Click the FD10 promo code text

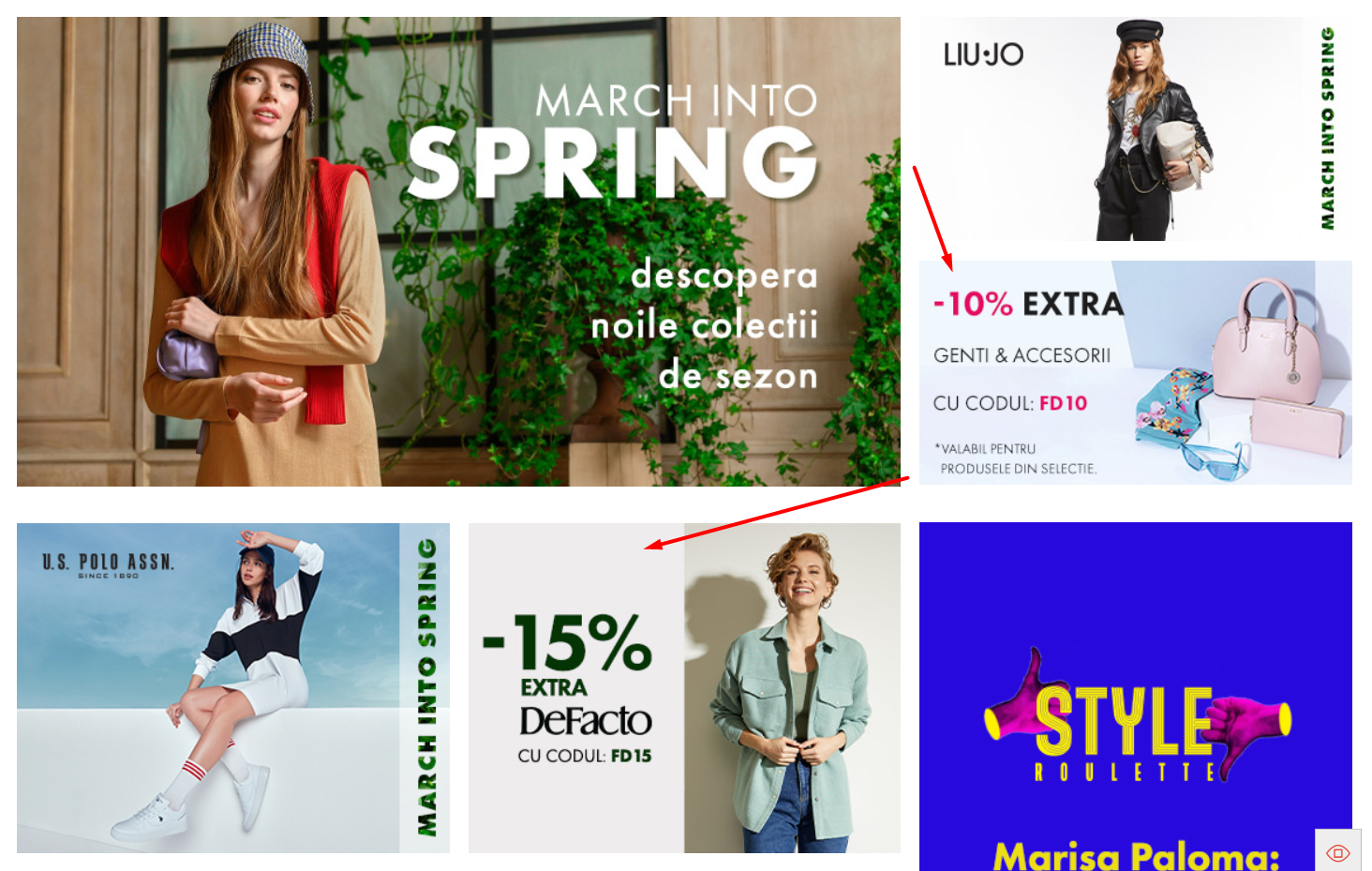(1063, 403)
